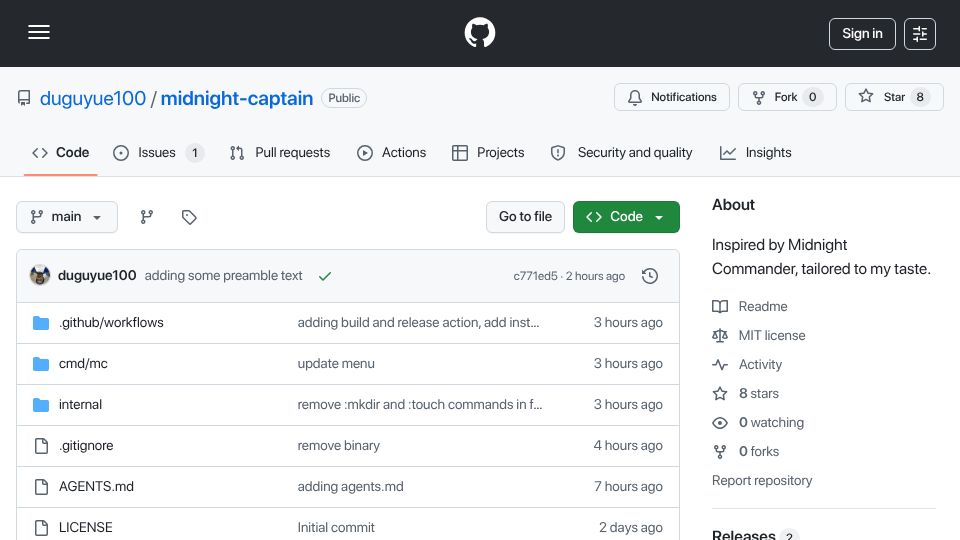This screenshot has height=540, width=960.
Task: Click duguyue100 avatar in commit bar
Action: click(x=40, y=276)
